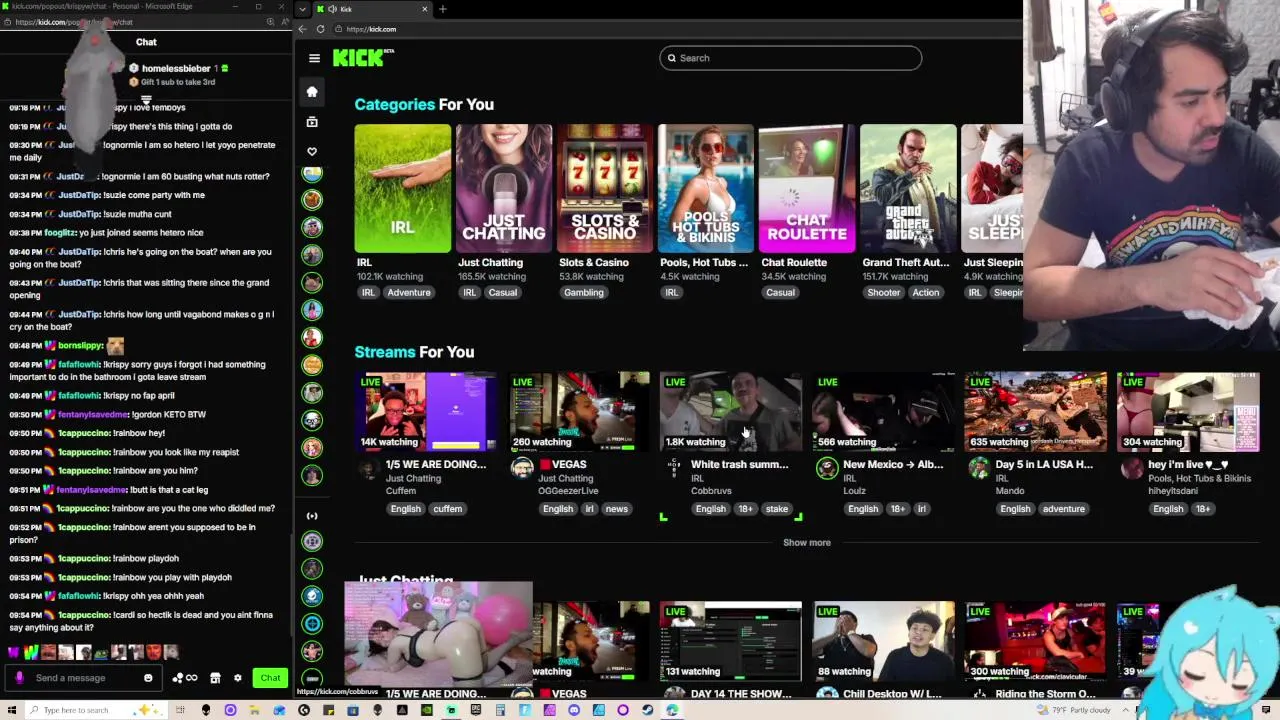This screenshot has height=720, width=1280.
Task: Click the Kick logo
Action: point(363,58)
